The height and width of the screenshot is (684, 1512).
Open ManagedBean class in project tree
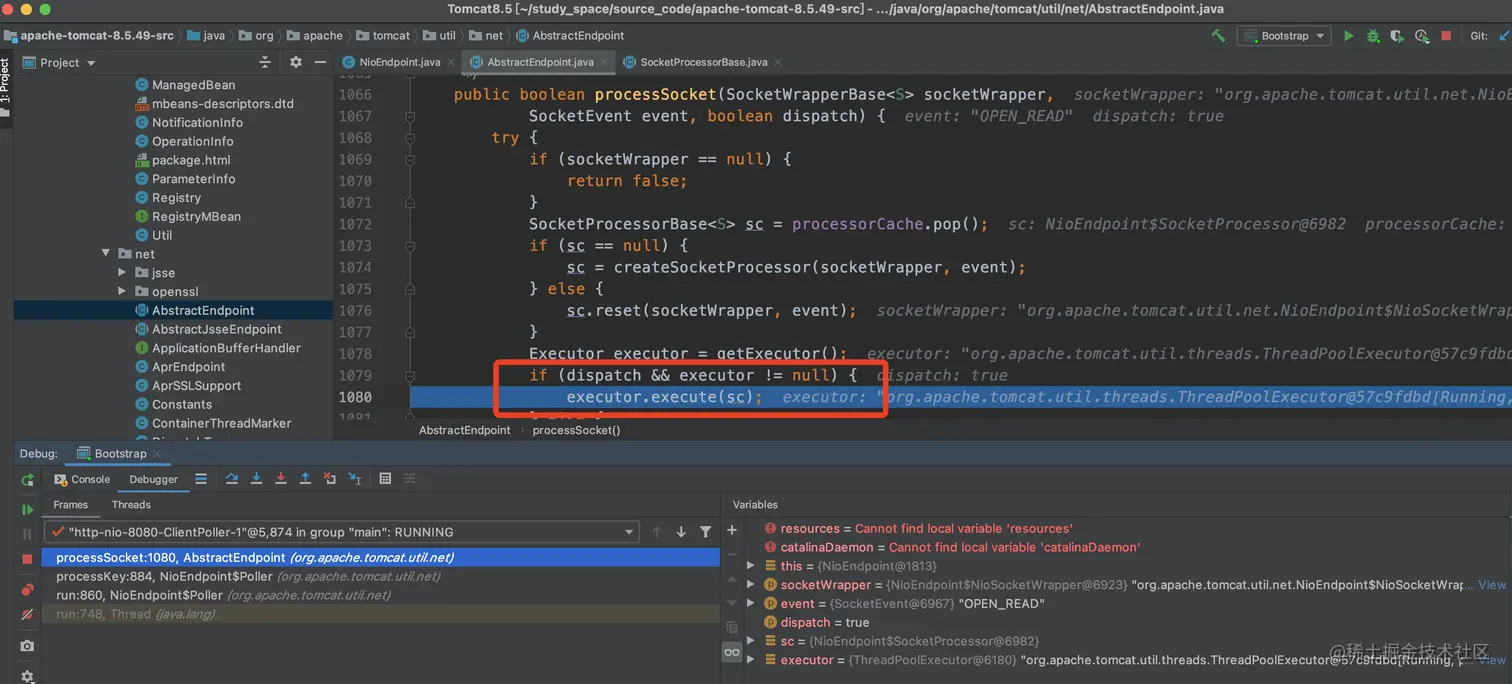pyautogui.click(x=193, y=85)
